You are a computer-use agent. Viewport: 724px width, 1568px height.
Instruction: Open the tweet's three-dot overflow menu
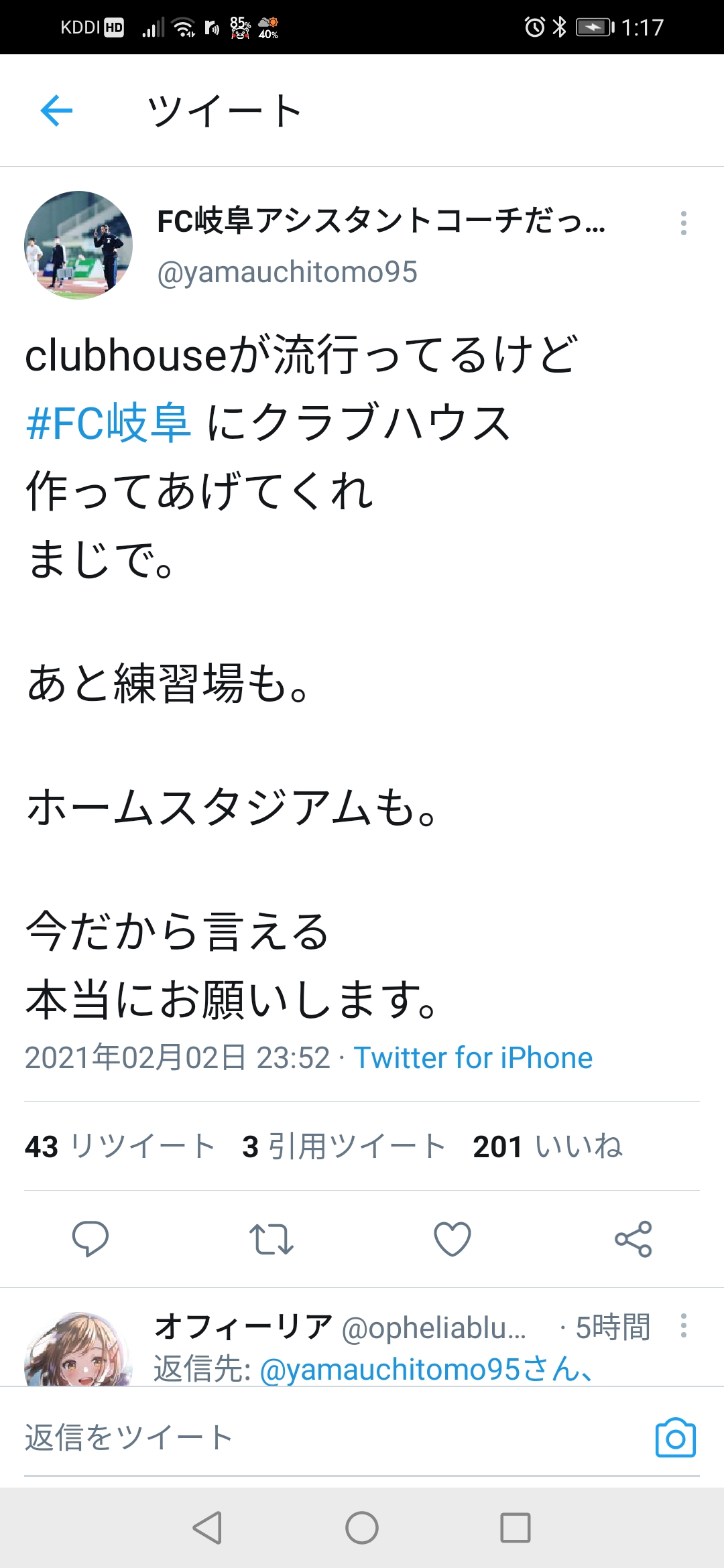[x=683, y=223]
